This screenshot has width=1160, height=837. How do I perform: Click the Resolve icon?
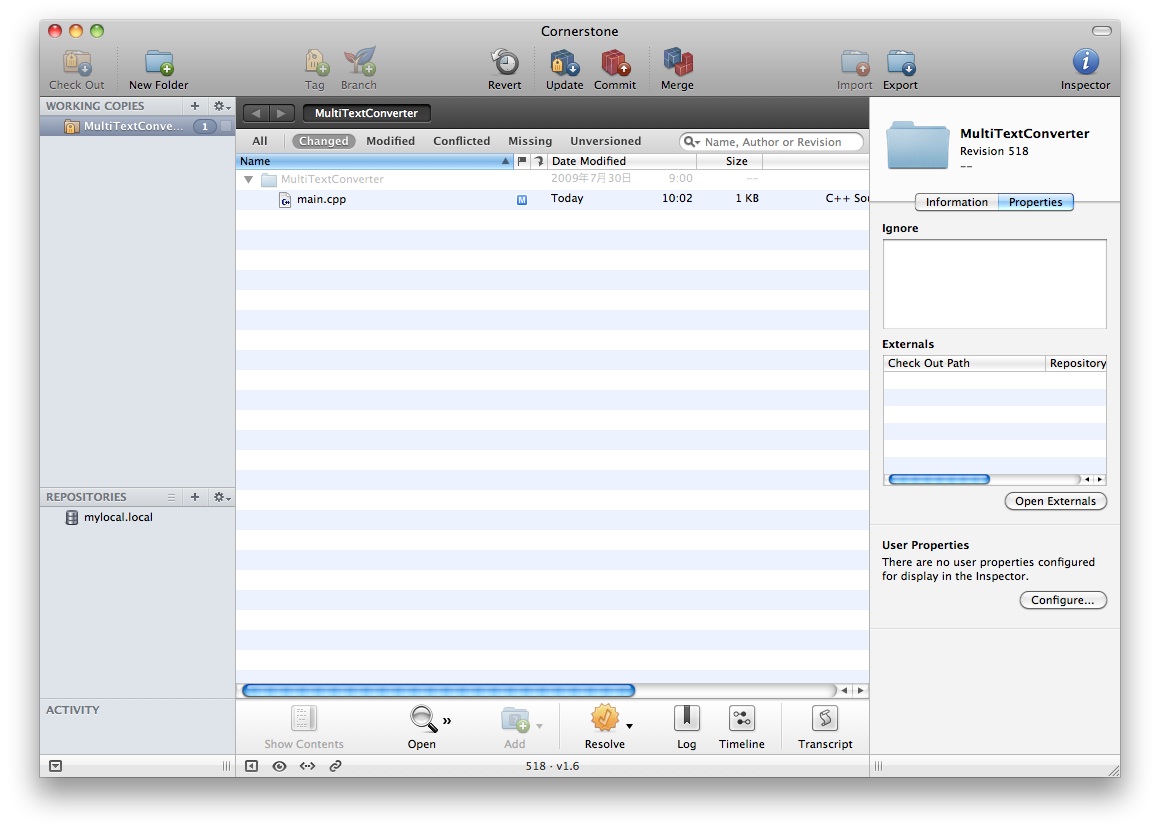click(x=604, y=719)
